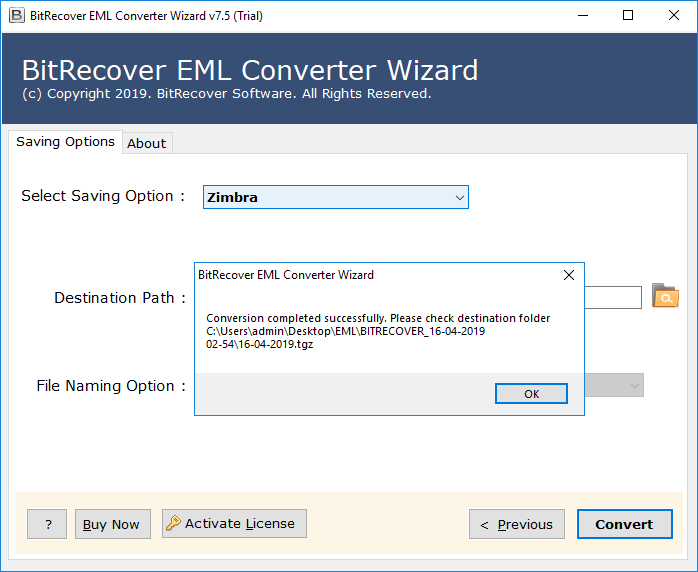Close the BitRecover EML Converter window

click(x=674, y=16)
